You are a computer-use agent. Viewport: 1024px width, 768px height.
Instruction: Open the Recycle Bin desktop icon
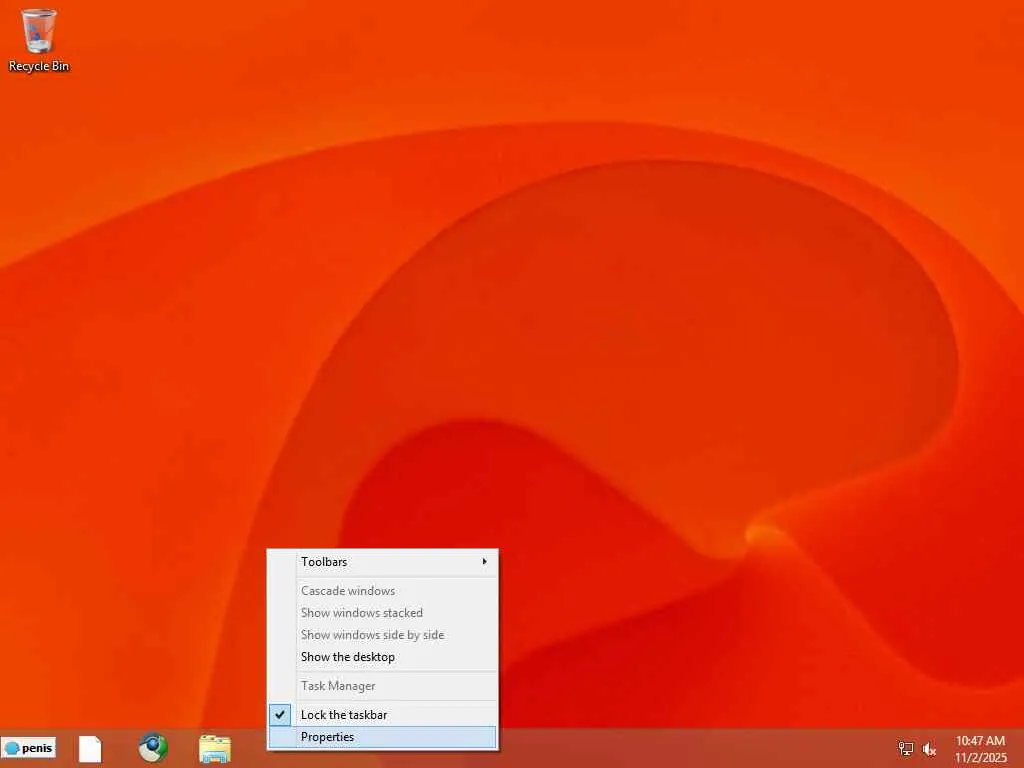[39, 40]
